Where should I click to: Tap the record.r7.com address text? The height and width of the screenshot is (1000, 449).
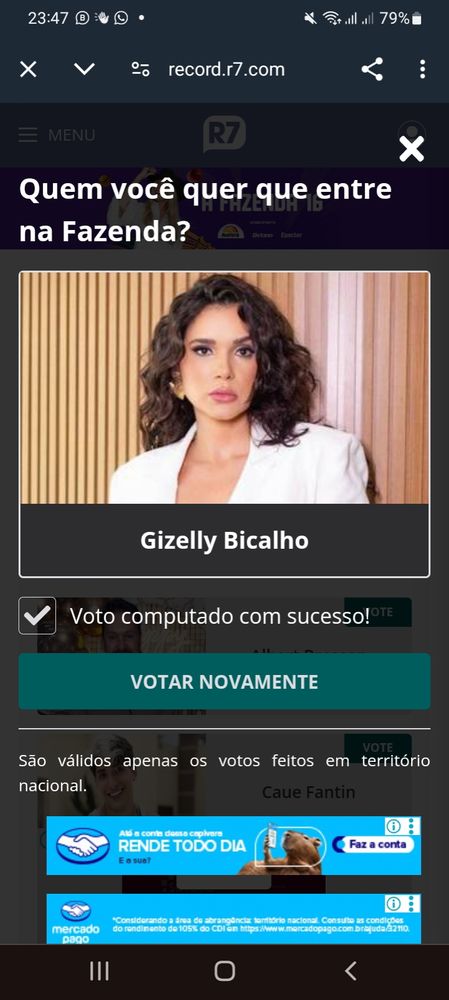[226, 70]
